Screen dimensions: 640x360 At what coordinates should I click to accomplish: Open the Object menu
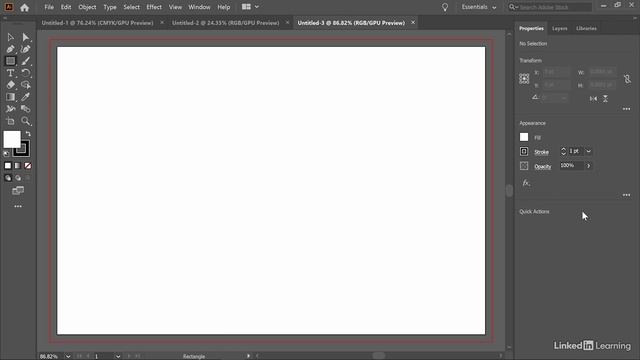[87, 7]
